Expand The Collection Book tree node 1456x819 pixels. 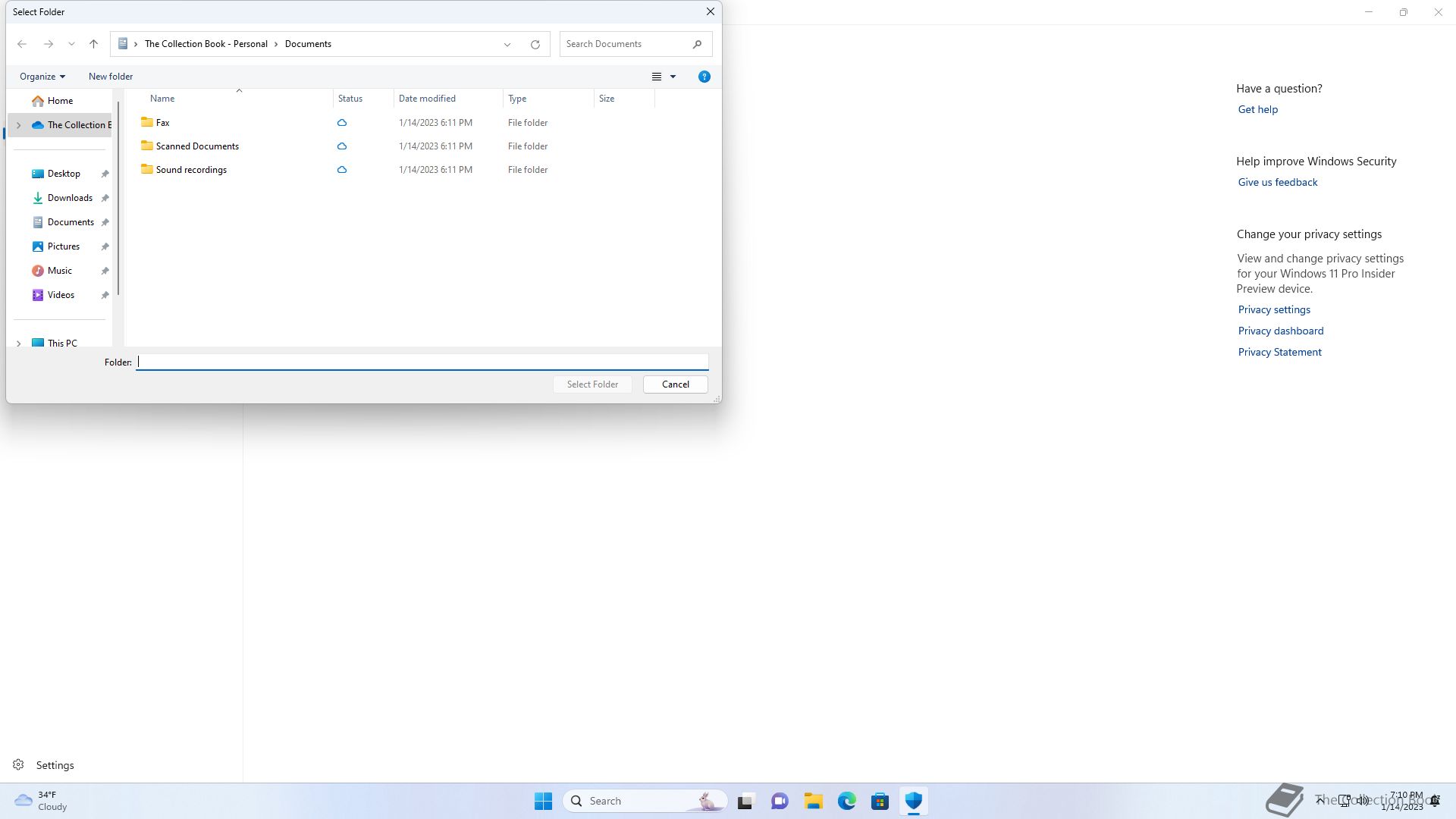tap(19, 125)
